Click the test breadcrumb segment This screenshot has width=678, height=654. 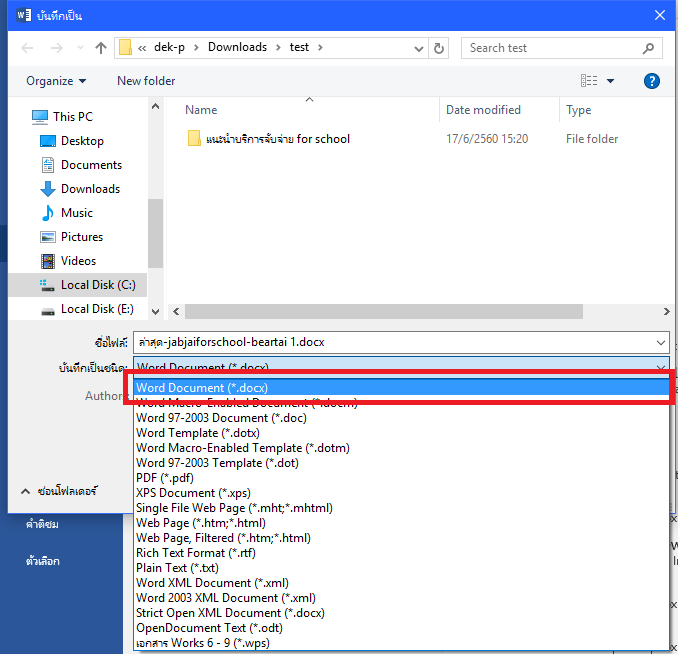pyautogui.click(x=299, y=47)
